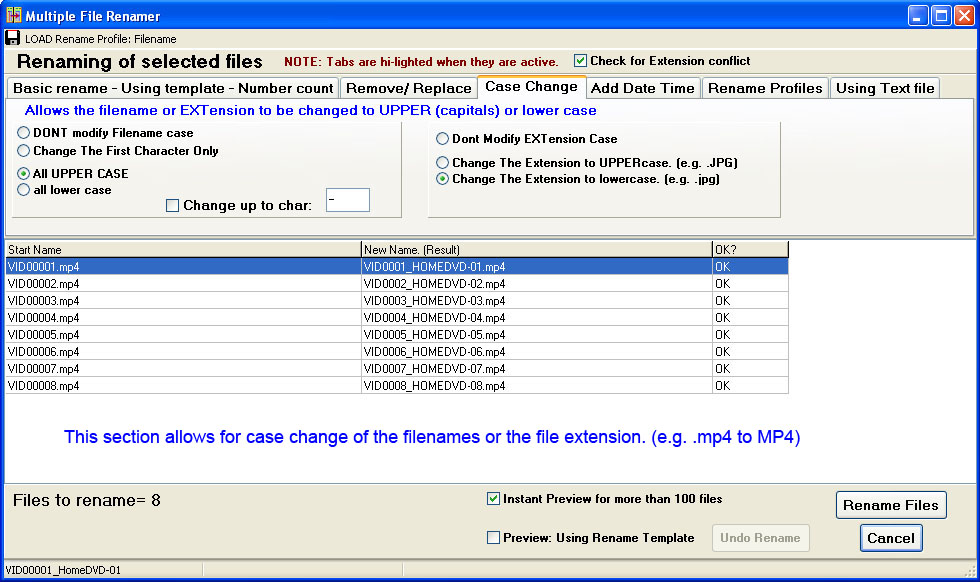Click the Files to rename= 8 label
Screen dimensions: 980x582
point(87,500)
